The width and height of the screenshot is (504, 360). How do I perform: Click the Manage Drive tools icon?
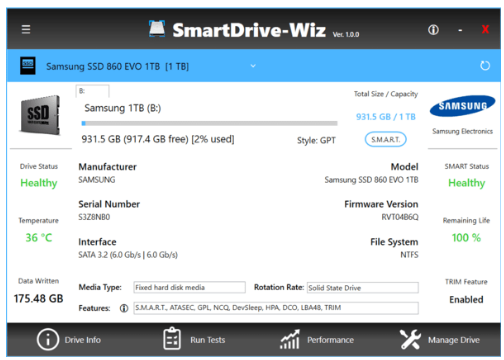tap(410, 339)
